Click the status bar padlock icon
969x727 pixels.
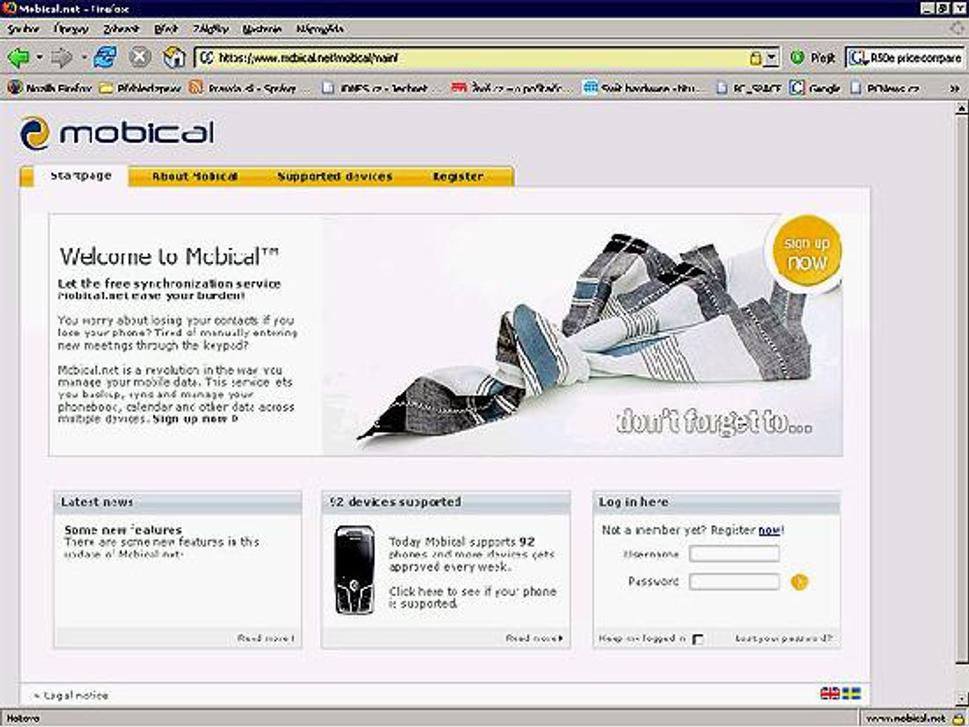click(959, 718)
